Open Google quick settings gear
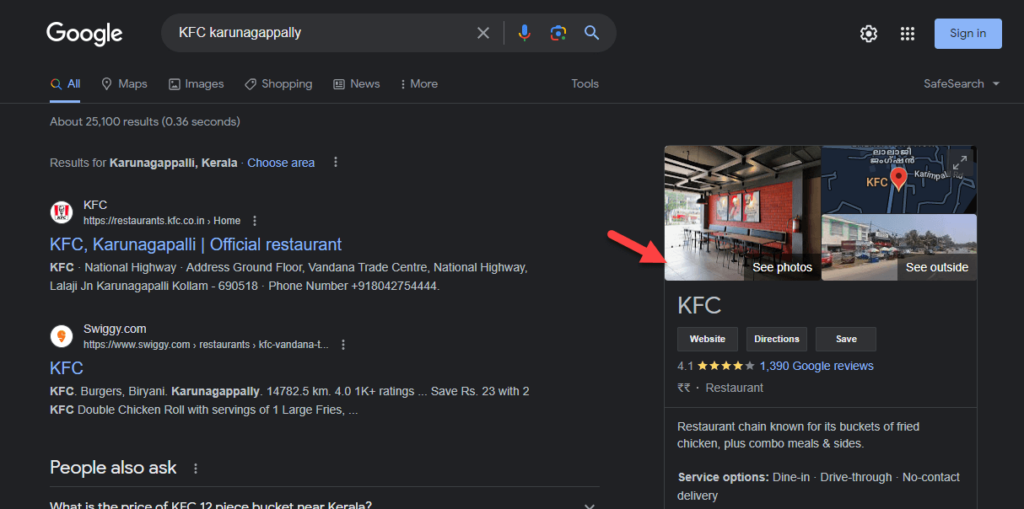The image size is (1024, 509). 868,34
